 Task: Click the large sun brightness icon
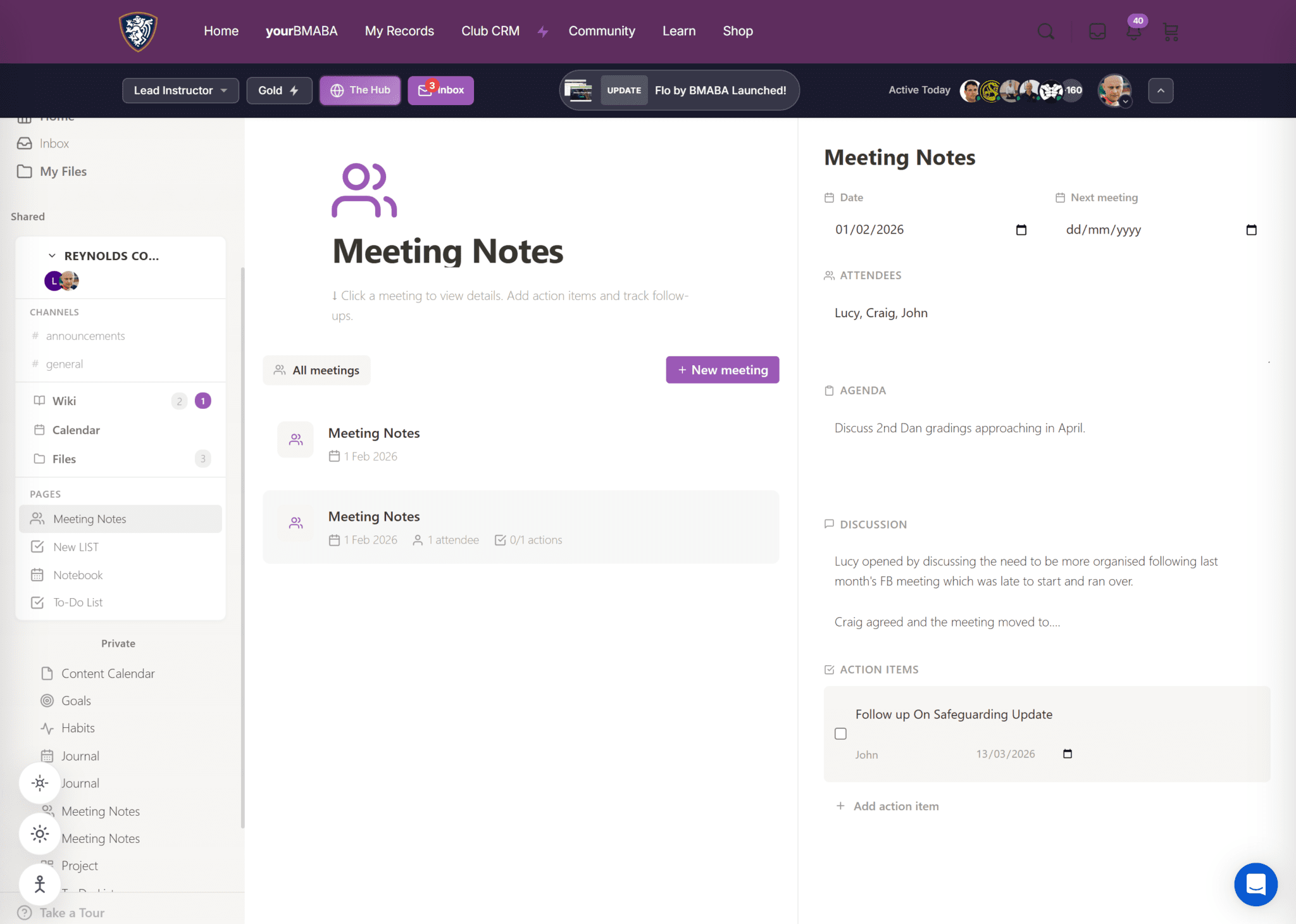click(40, 834)
